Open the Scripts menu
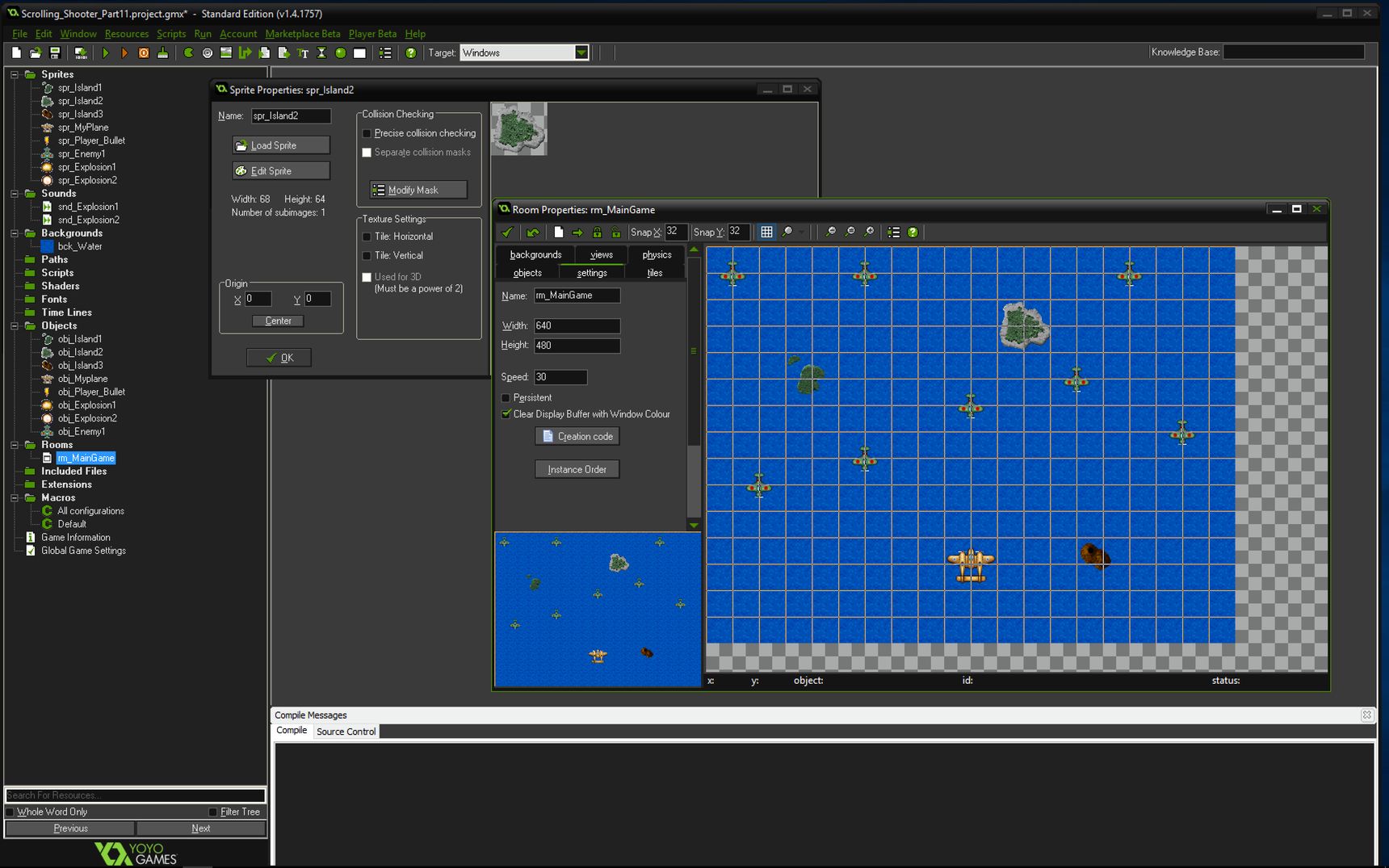 [171, 34]
